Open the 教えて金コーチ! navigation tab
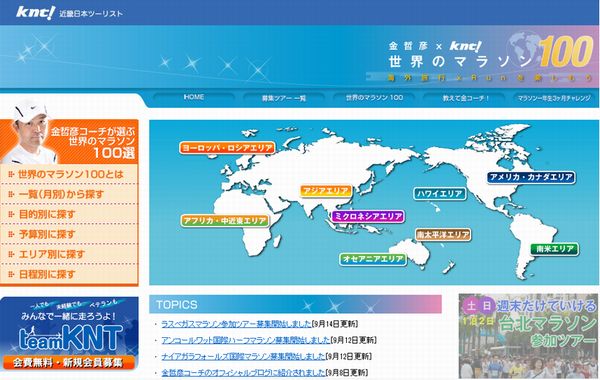Viewport: 600px width, 380px height. point(465,98)
